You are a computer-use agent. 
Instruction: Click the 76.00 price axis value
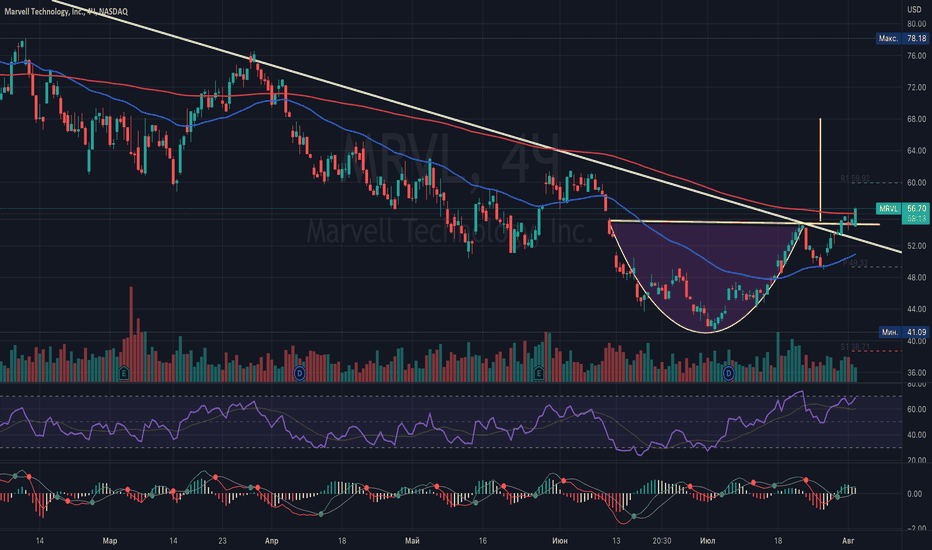(x=917, y=56)
